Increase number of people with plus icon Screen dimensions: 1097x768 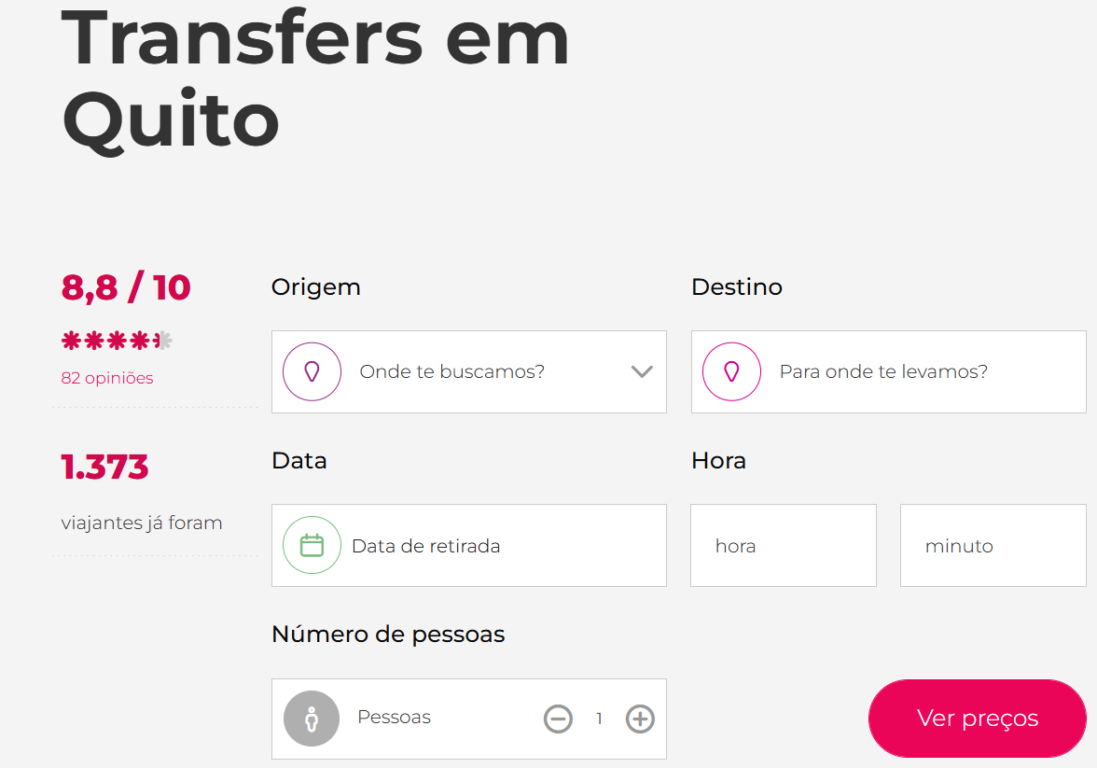[640, 718]
